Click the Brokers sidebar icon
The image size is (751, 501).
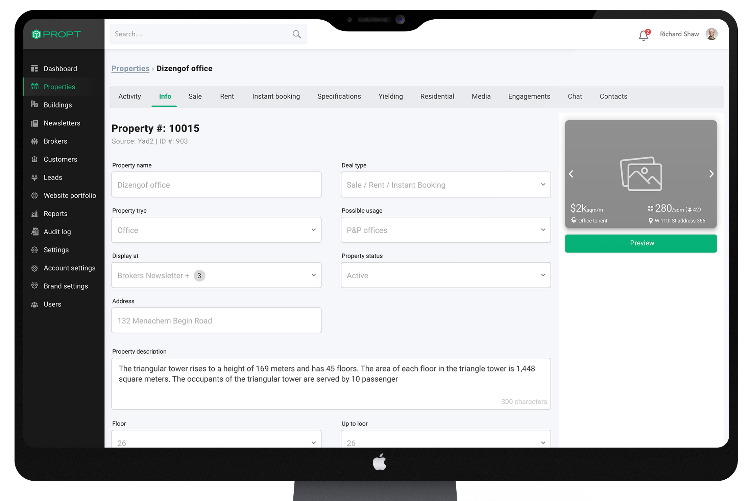click(x=34, y=141)
